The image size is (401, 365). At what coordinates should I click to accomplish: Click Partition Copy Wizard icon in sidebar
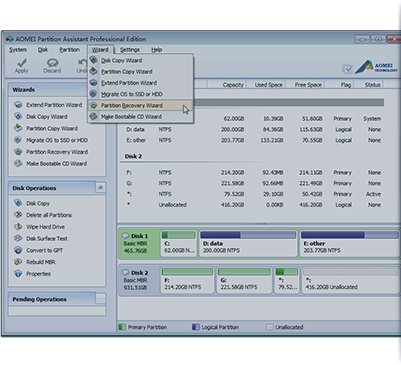click(18, 128)
